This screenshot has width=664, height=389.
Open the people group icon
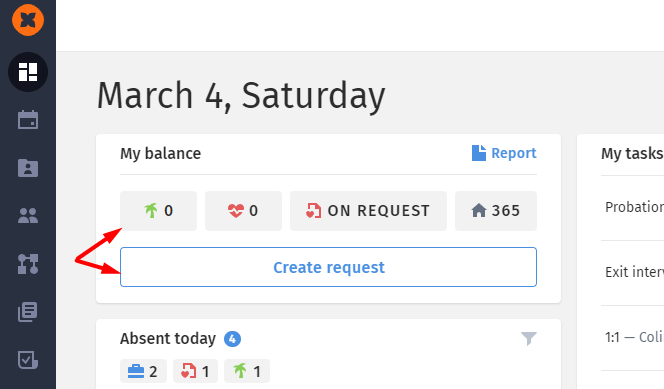click(x=28, y=215)
